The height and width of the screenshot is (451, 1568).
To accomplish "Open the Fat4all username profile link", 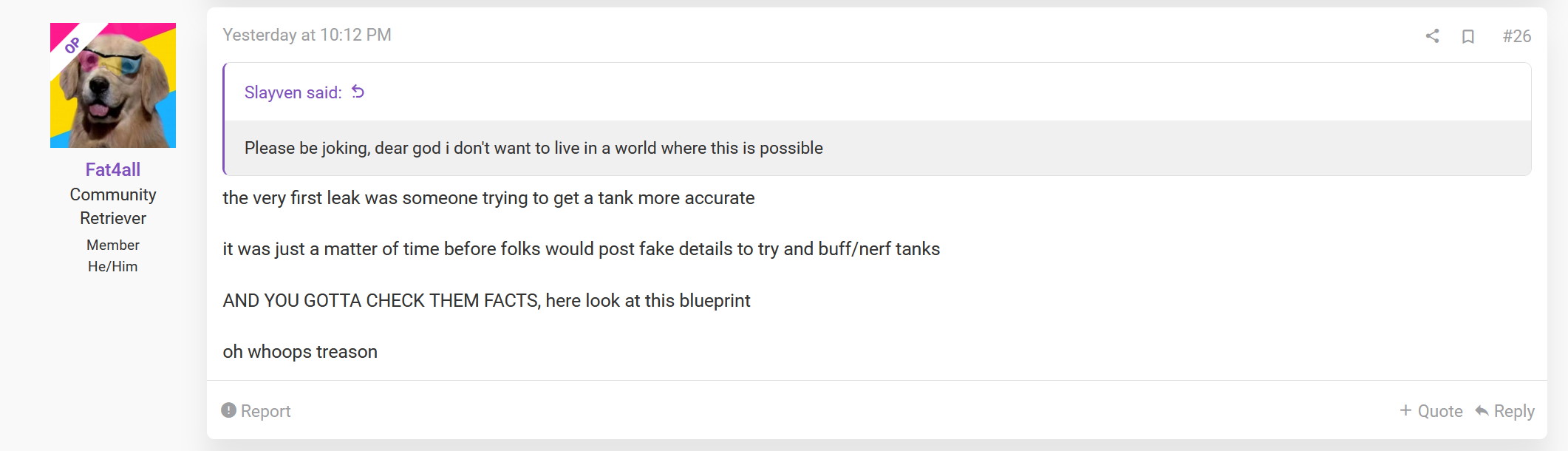I will point(113,169).
